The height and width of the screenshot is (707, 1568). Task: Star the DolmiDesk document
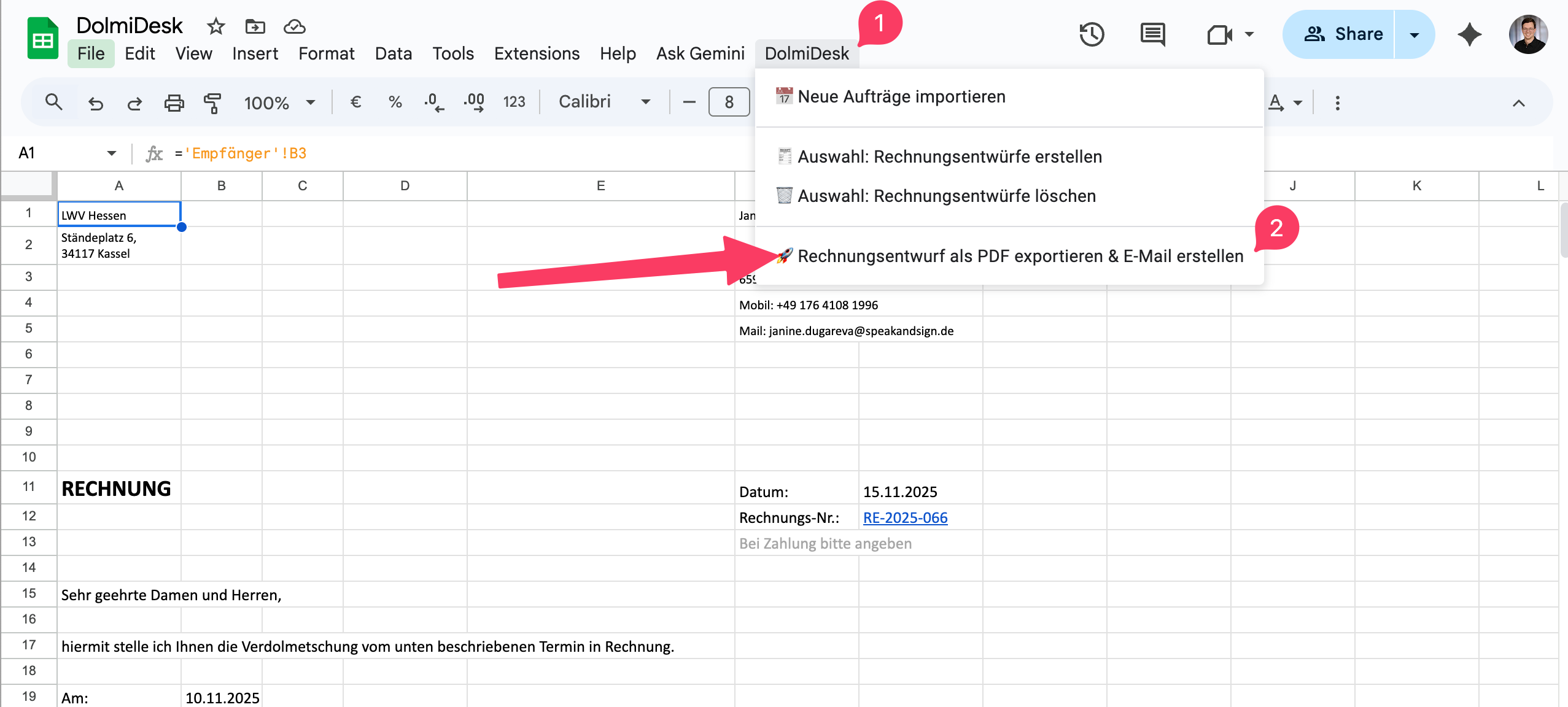[x=215, y=26]
